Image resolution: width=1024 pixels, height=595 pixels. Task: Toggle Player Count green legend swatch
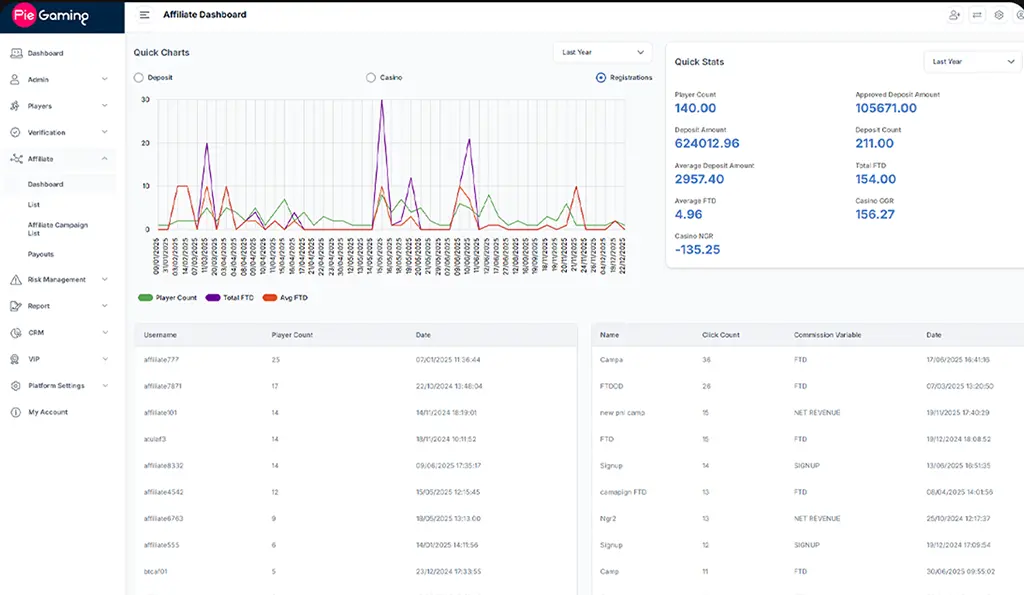pos(145,298)
